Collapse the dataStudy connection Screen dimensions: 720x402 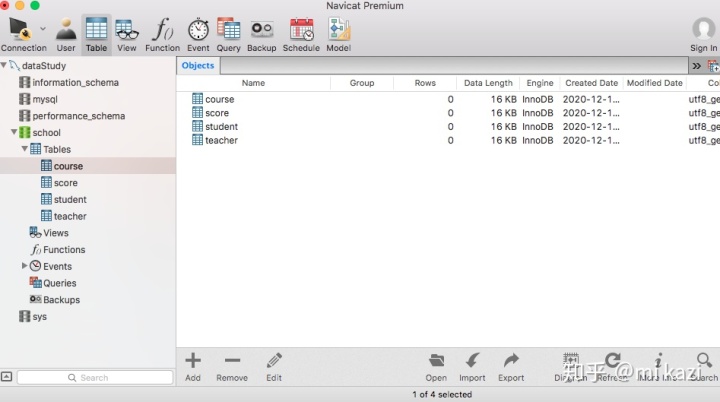[x=4, y=65]
